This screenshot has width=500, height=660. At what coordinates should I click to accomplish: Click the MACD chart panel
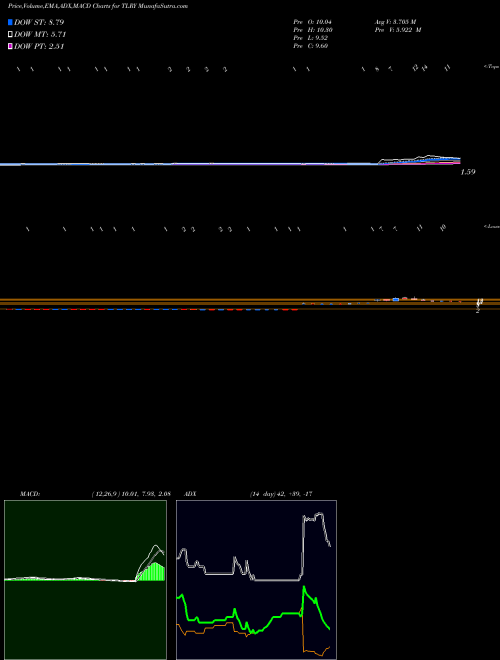85,580
